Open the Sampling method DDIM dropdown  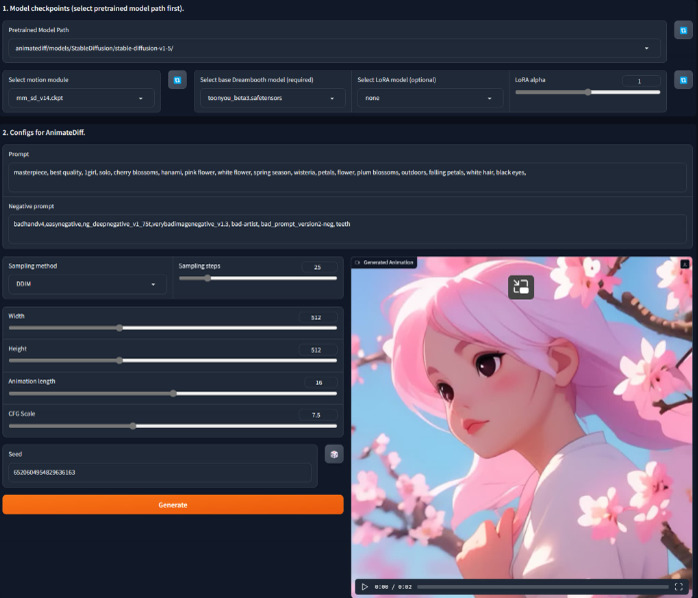point(88,284)
